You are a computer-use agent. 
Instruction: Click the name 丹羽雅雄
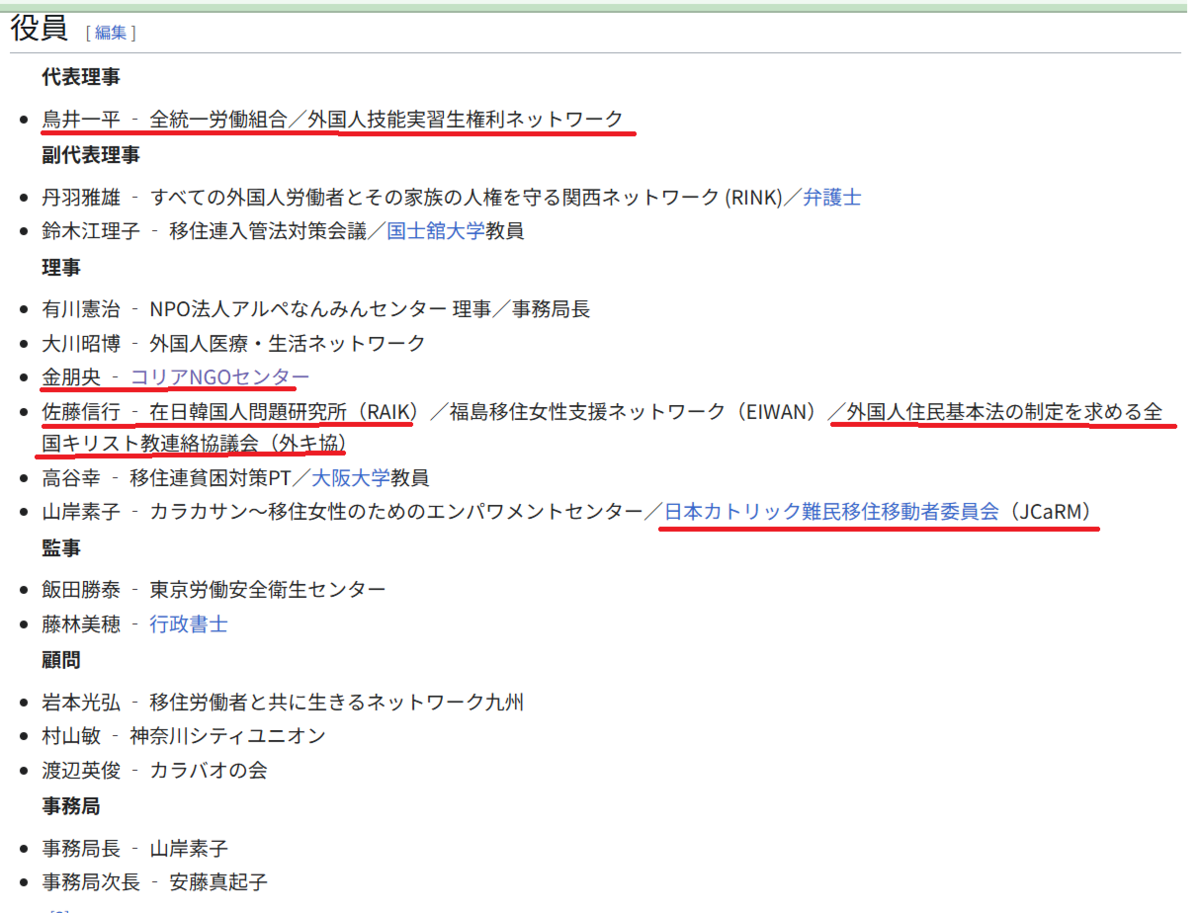81,197
